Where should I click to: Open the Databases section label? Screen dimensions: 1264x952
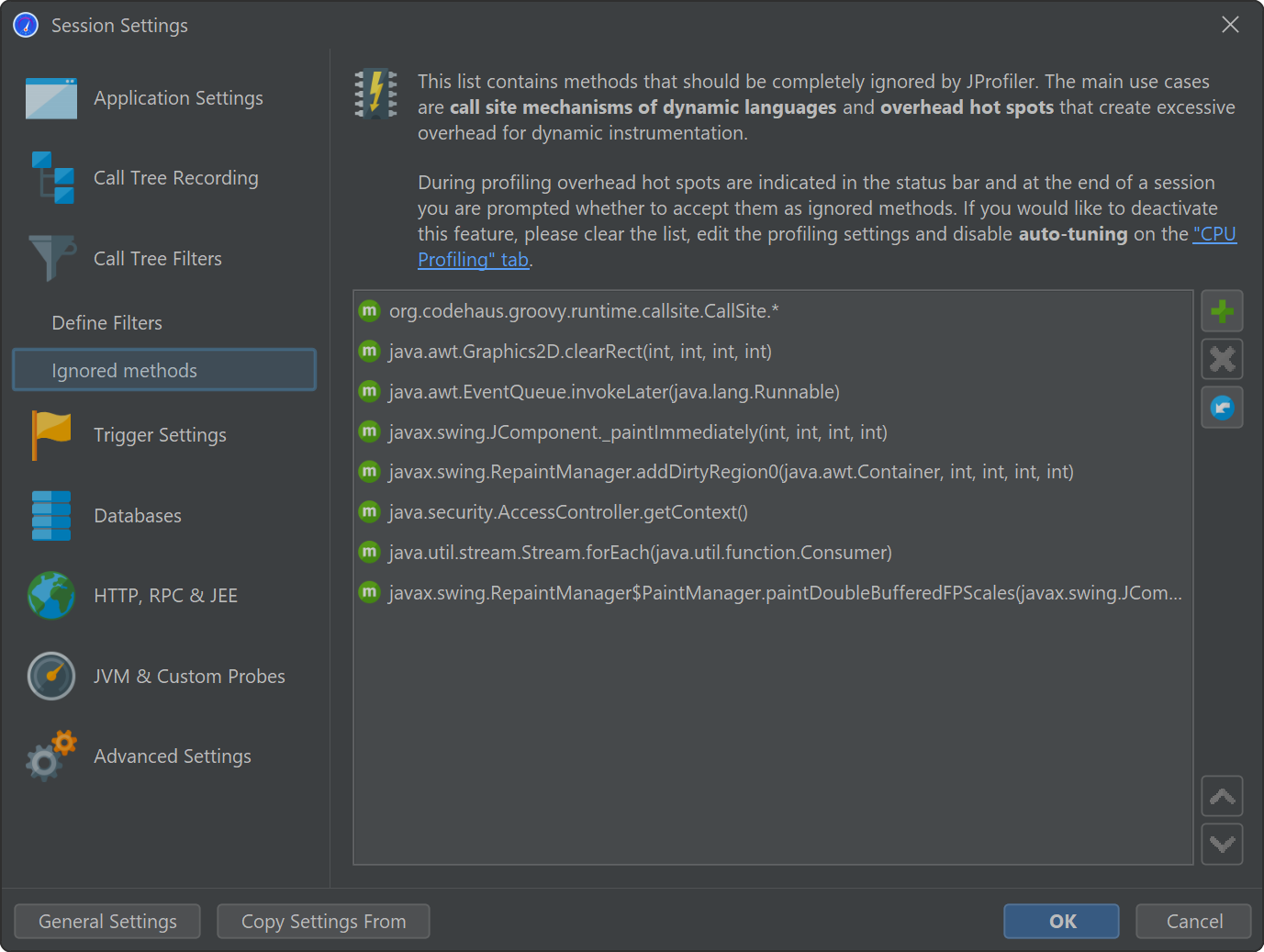tap(138, 516)
